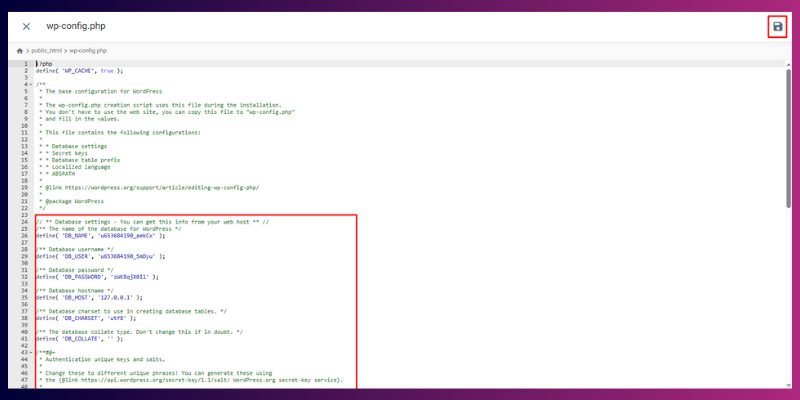Collapse comment block fold arrow at line 4
This screenshot has height=400, width=800.
[x=31, y=85]
